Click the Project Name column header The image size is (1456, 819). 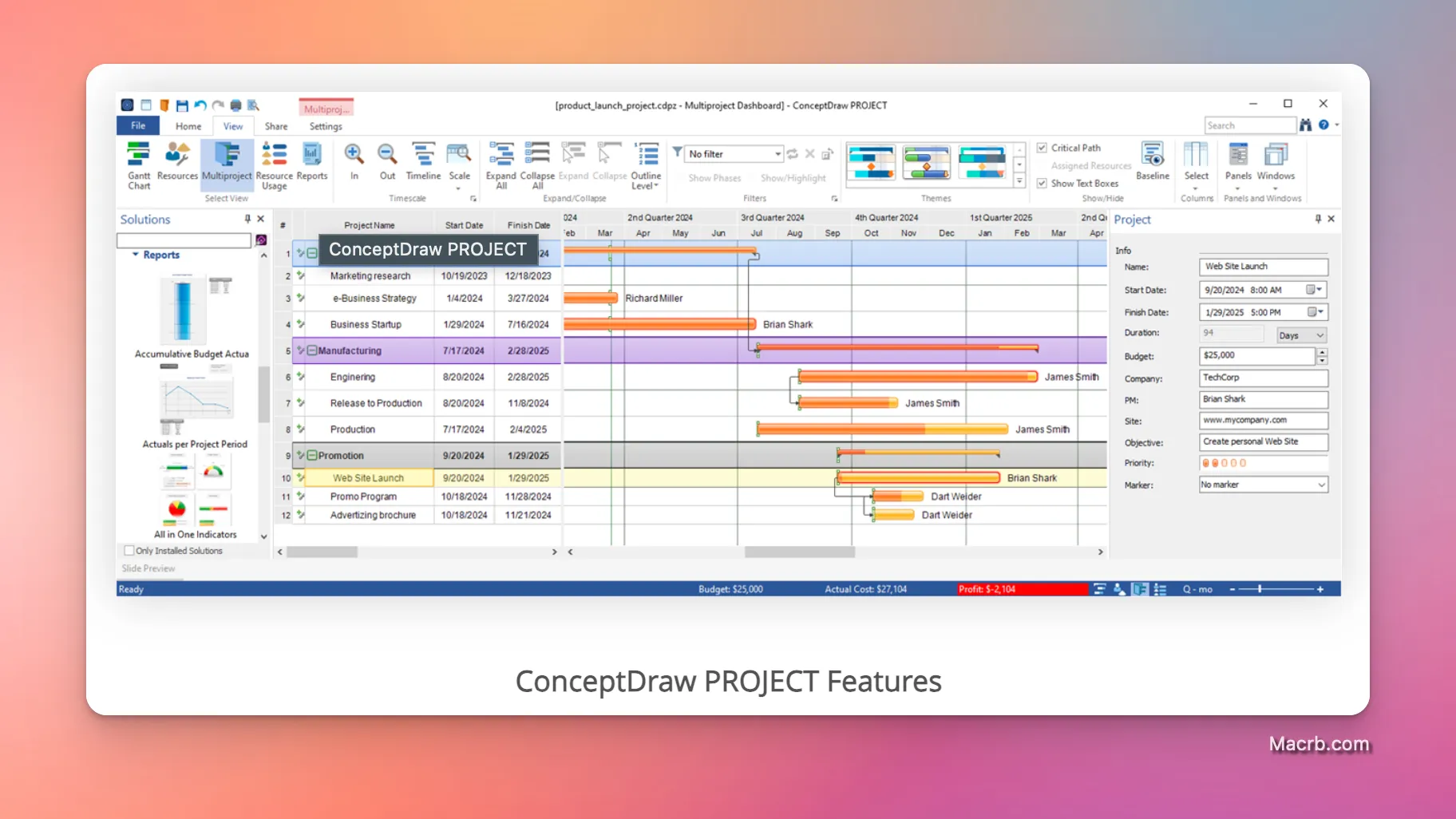[x=370, y=225]
